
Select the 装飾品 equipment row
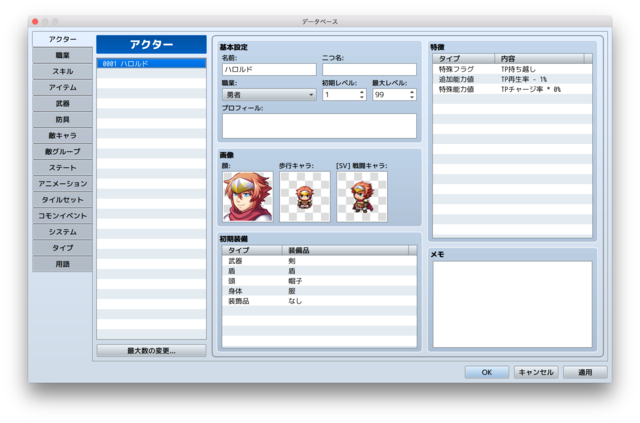(320, 301)
